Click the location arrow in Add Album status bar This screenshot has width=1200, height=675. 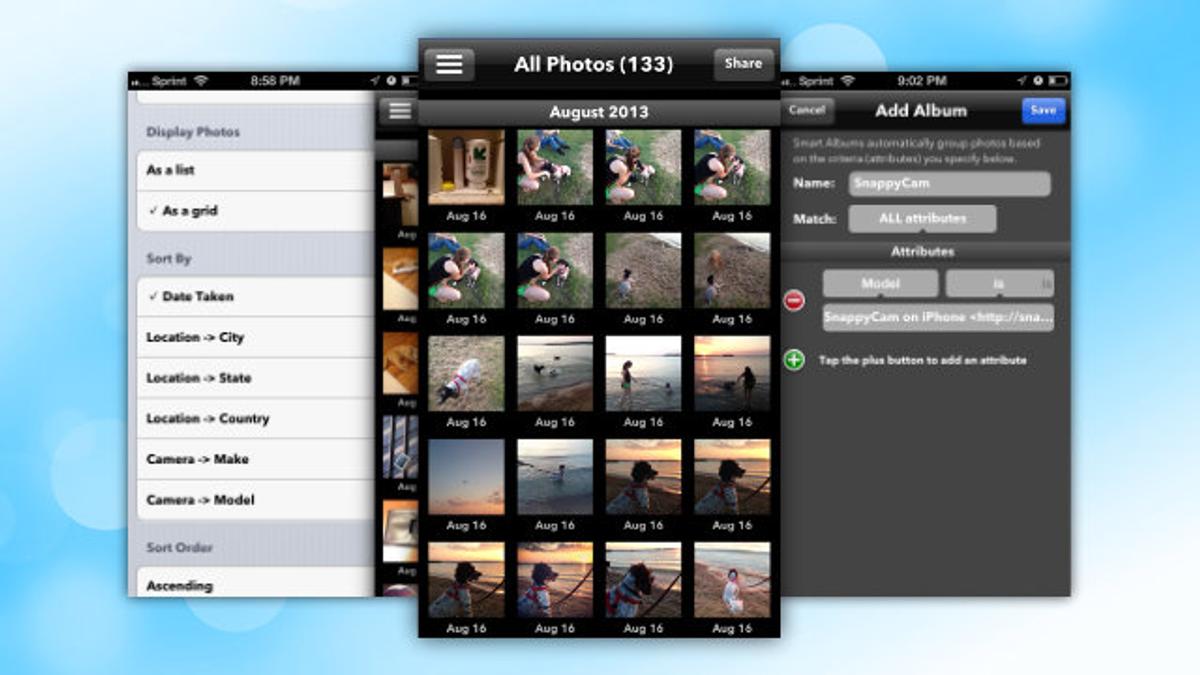(1023, 80)
